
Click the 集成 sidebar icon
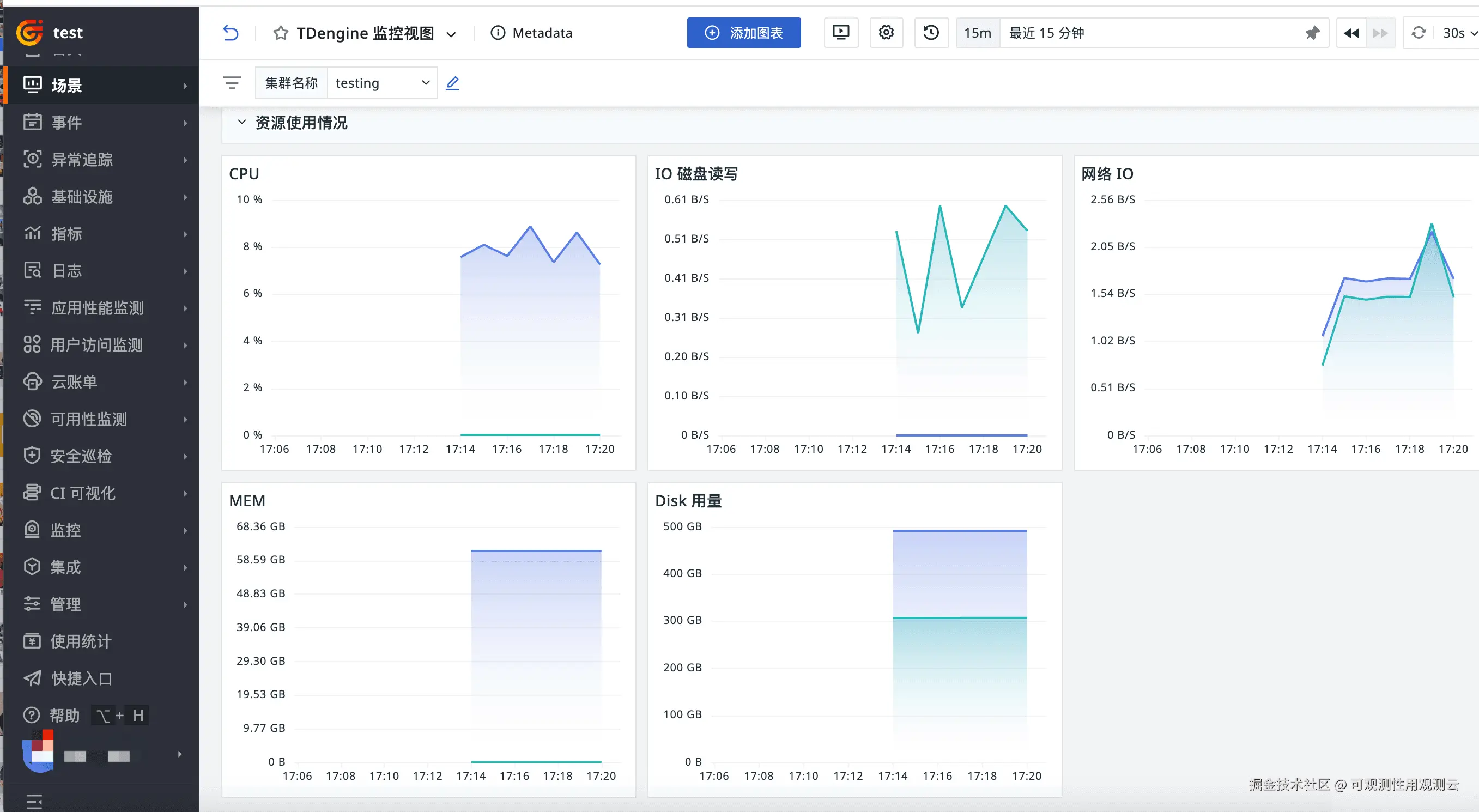[x=32, y=567]
